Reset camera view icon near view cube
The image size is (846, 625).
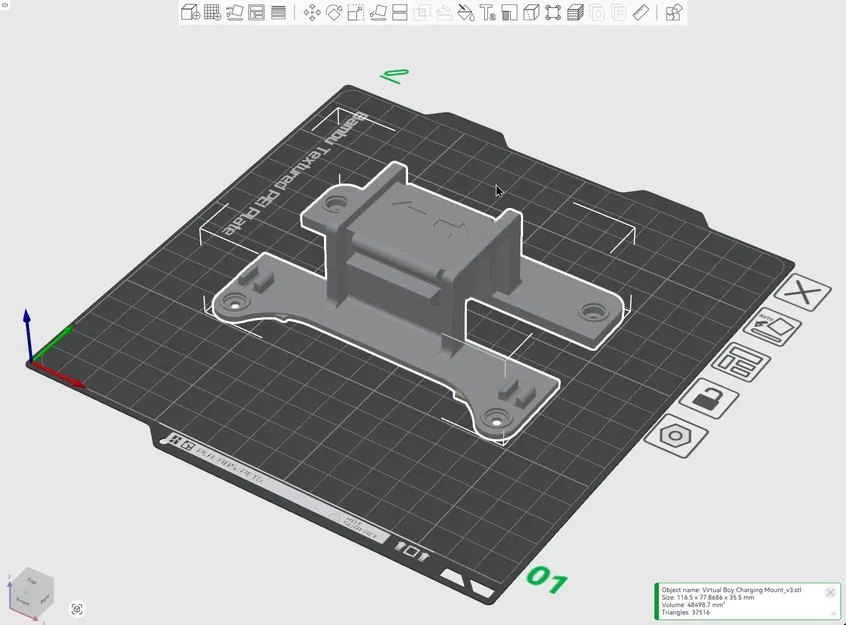[x=77, y=609]
